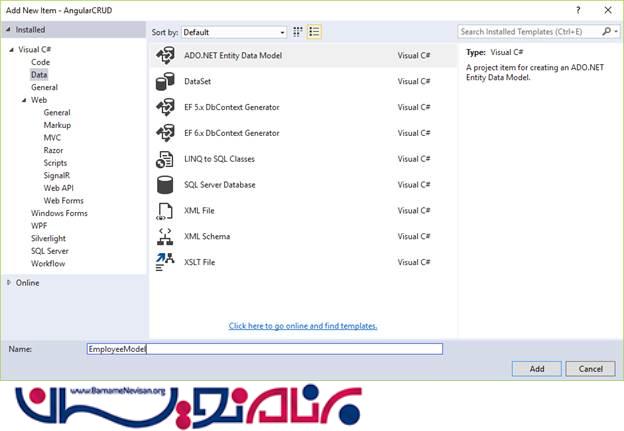
Task: Select the XSLT File template name
Action: (x=200, y=263)
